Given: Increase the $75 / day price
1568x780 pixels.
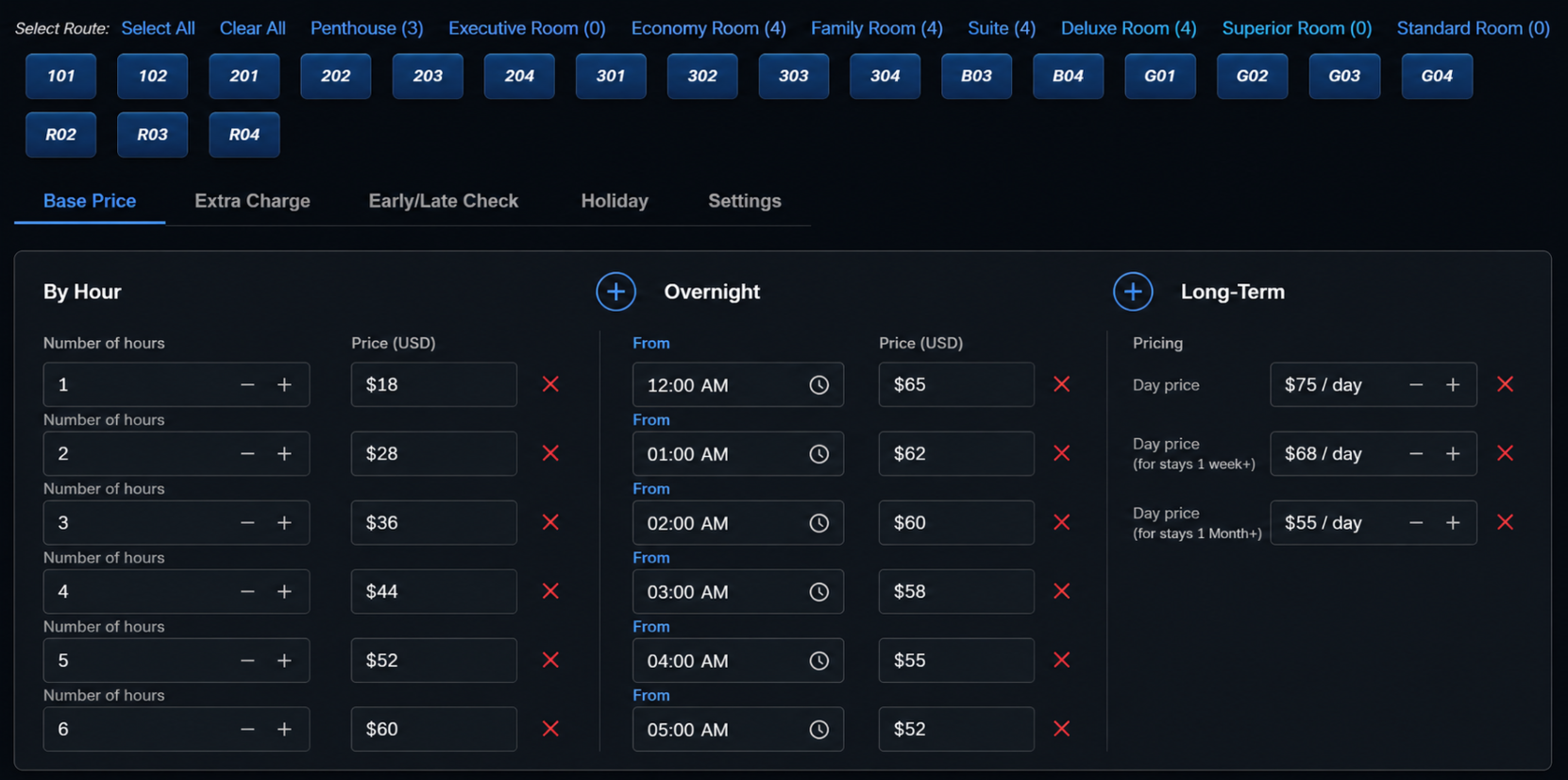Looking at the screenshot, I should [1453, 384].
